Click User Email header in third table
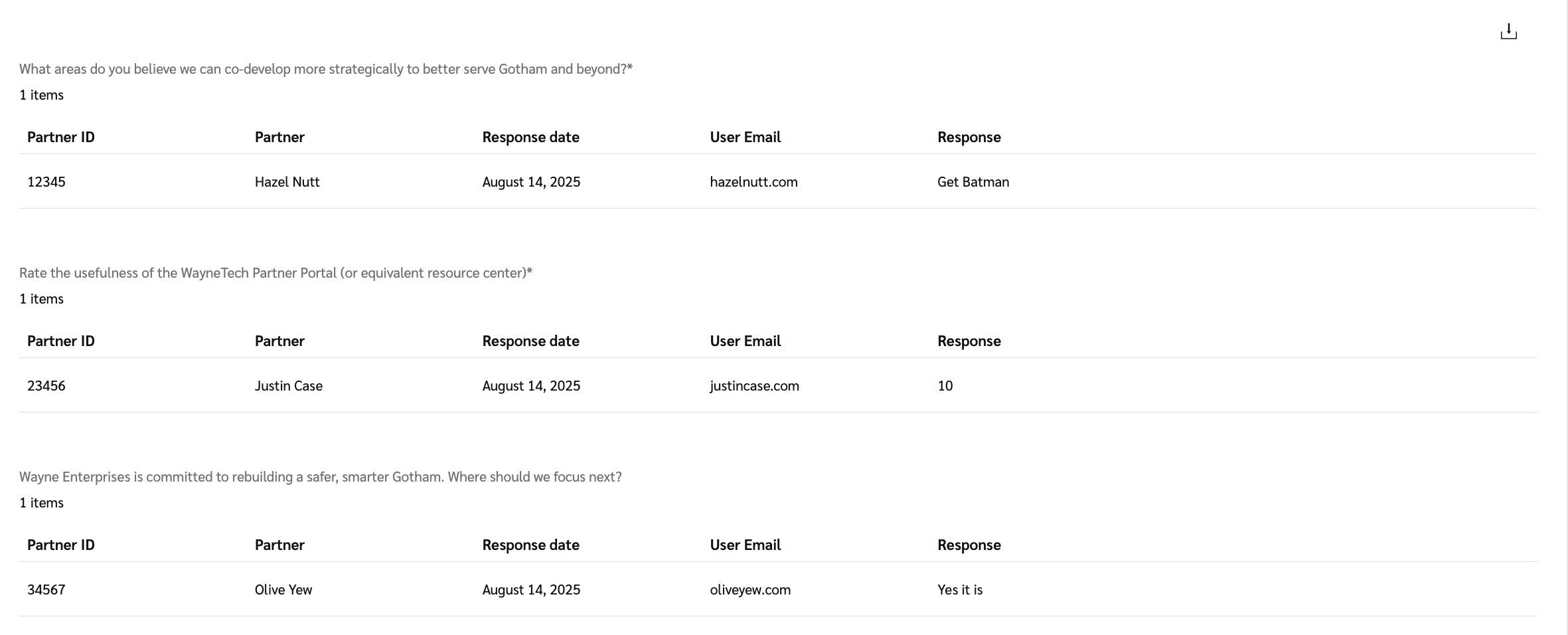The width and height of the screenshot is (1568, 635). click(745, 545)
